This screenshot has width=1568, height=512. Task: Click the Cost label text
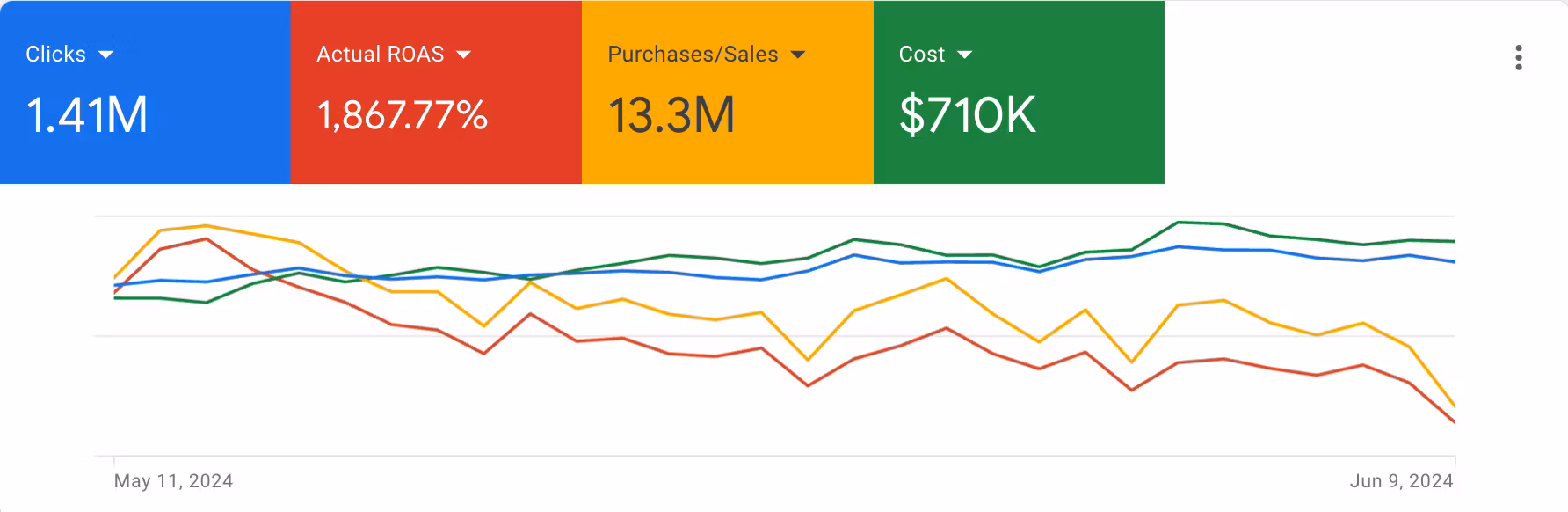click(921, 55)
